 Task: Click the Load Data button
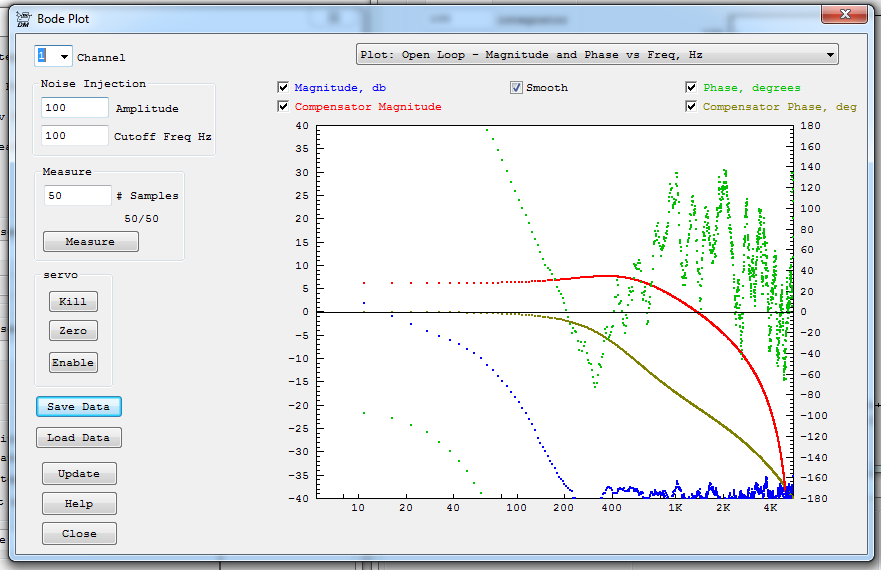tap(79, 438)
